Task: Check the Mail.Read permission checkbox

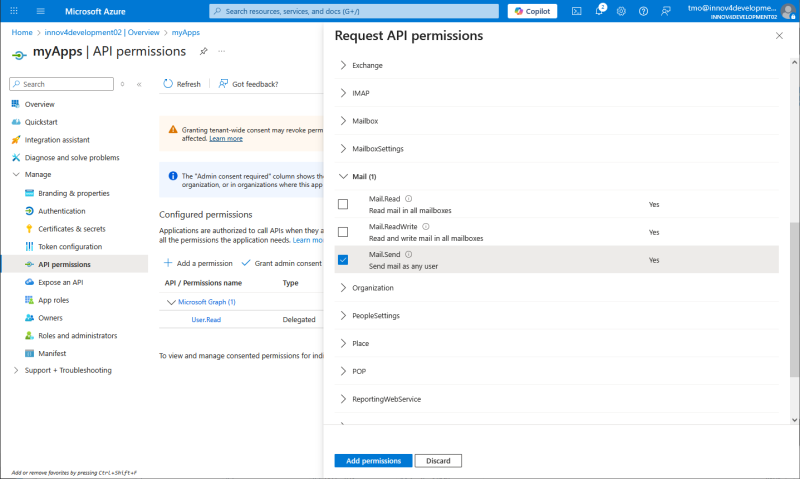Action: tap(343, 204)
